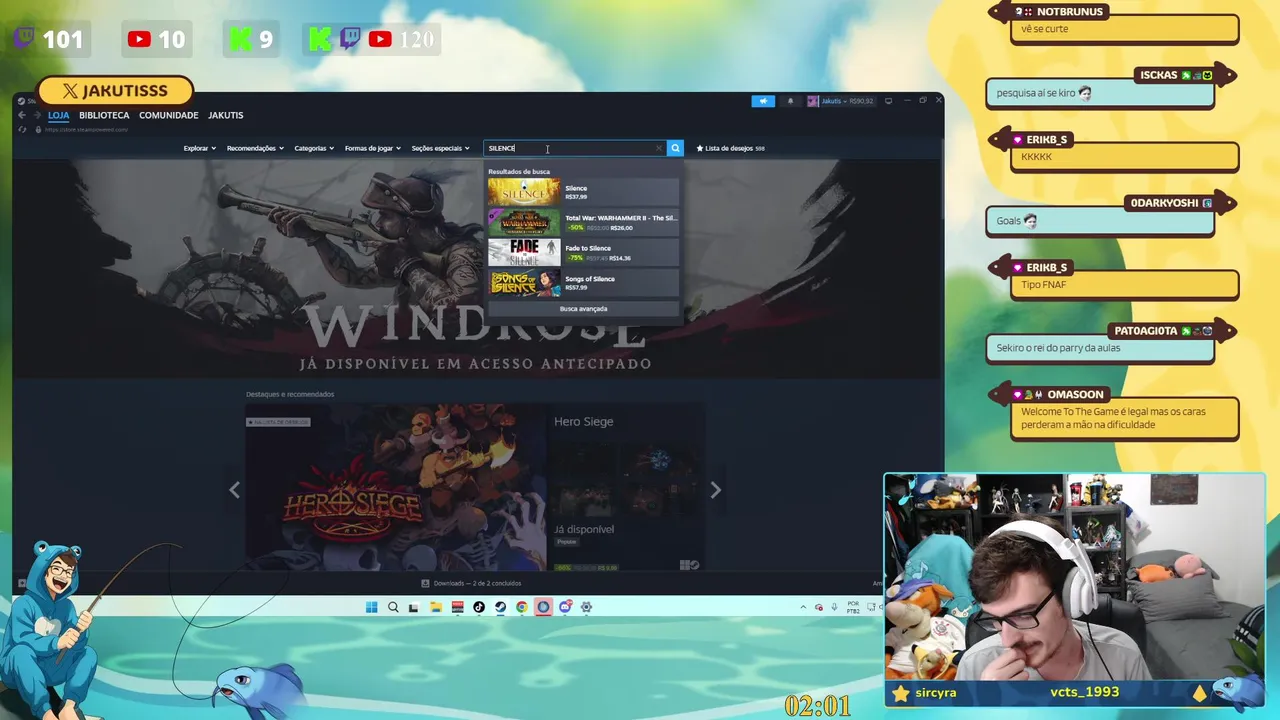1280x720 pixels.
Task: Show next featured game with right arrow
Action: point(715,490)
